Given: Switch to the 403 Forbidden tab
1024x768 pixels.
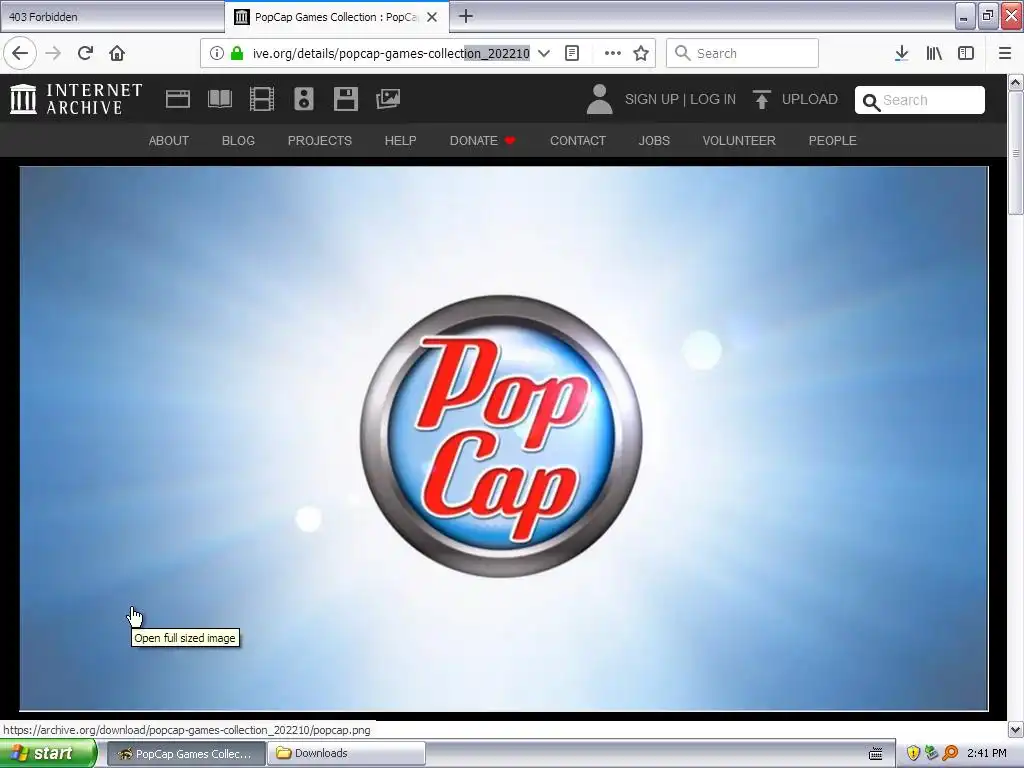Looking at the screenshot, I should tap(112, 17).
